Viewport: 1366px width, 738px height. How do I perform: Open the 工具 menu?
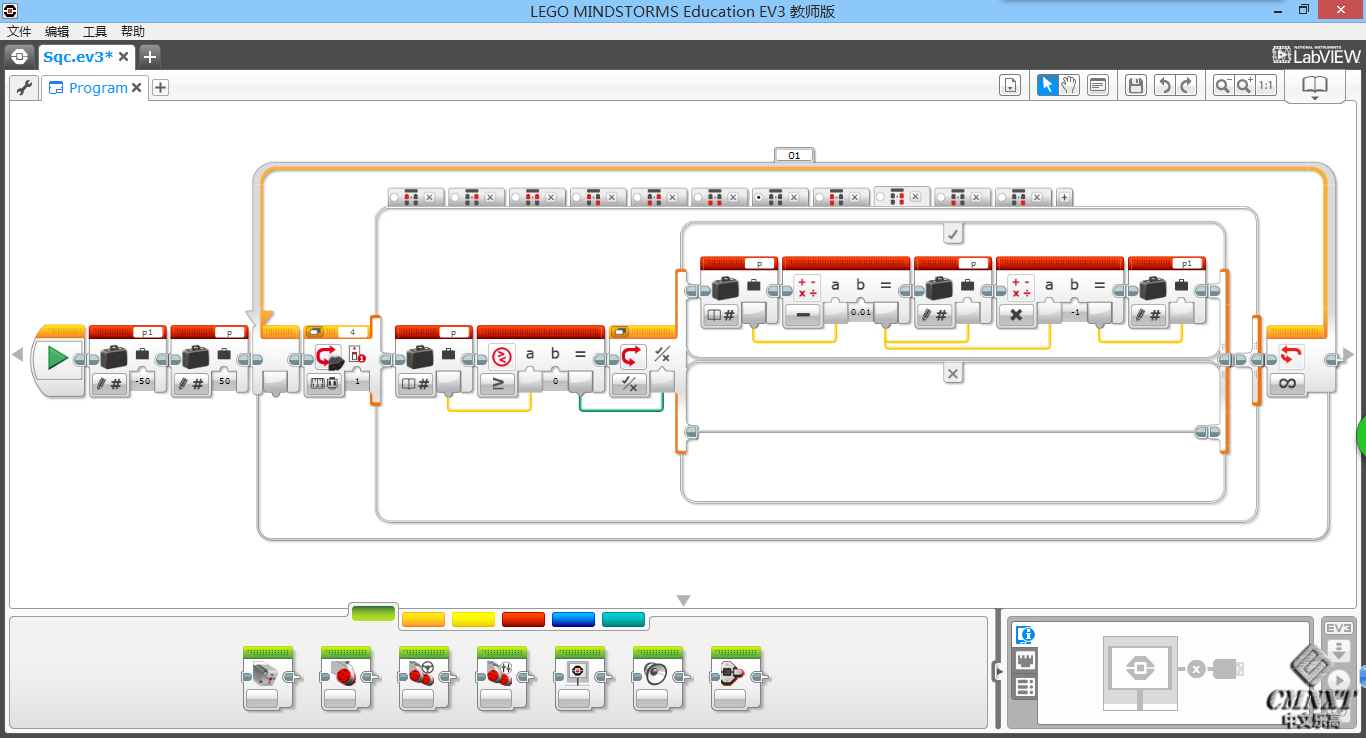(95, 32)
